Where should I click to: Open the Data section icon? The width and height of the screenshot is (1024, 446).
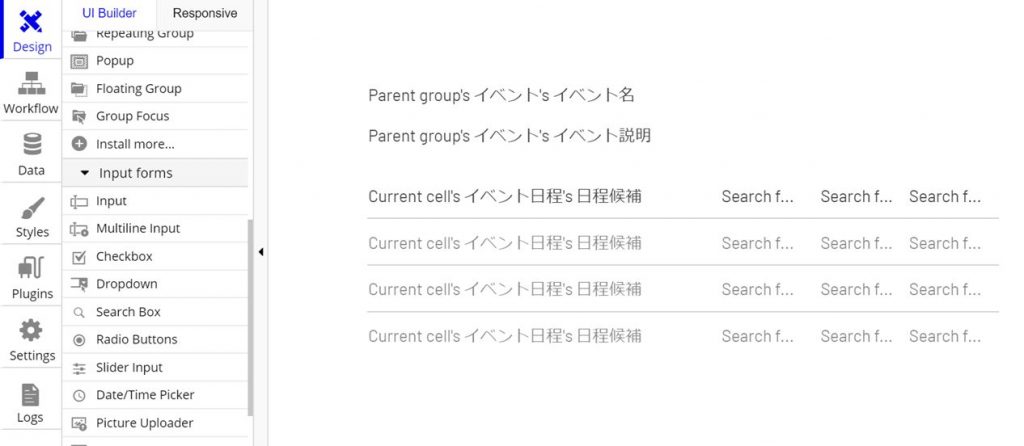pos(31,144)
